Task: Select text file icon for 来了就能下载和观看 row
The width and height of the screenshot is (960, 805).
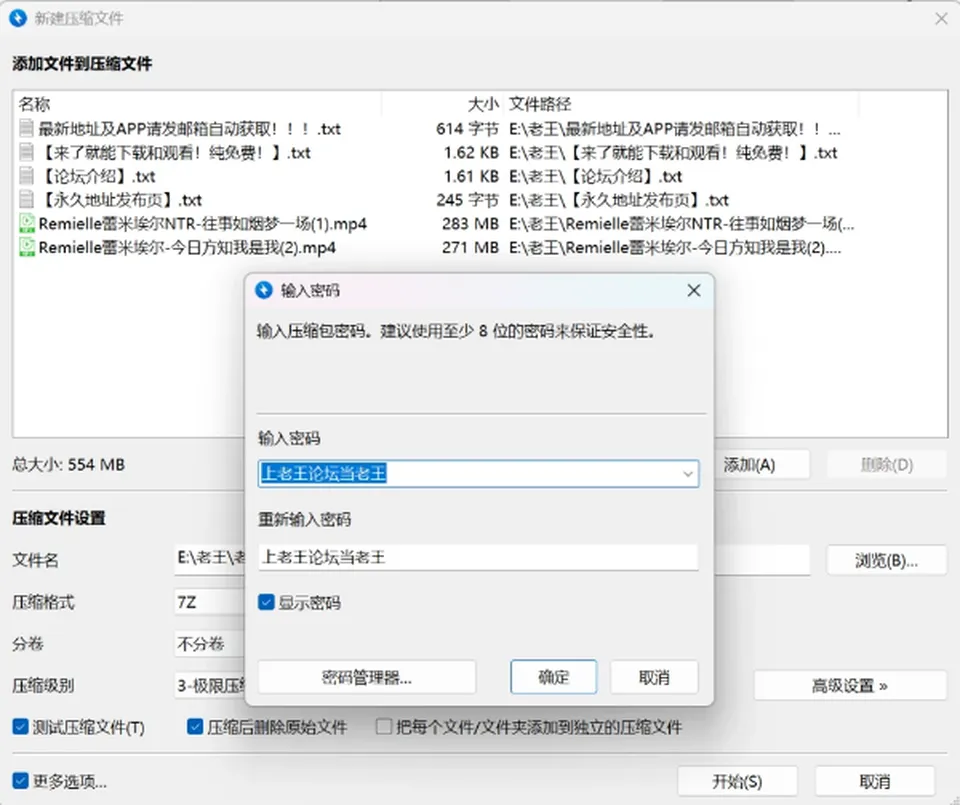Action: click(26, 152)
